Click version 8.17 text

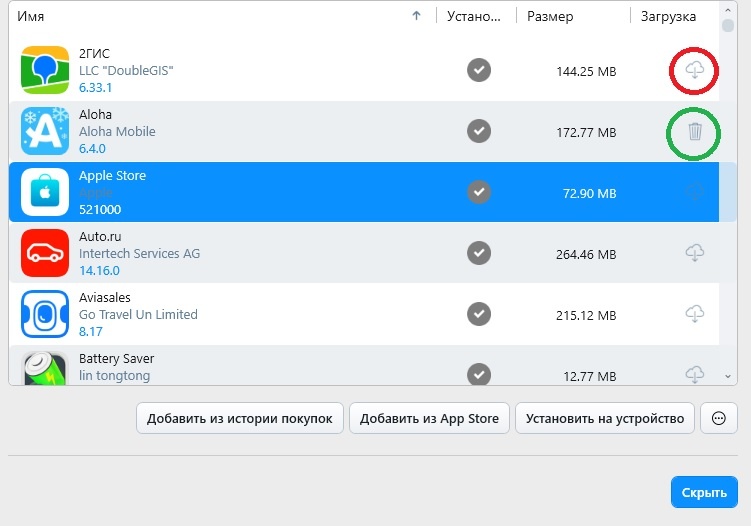point(91,332)
